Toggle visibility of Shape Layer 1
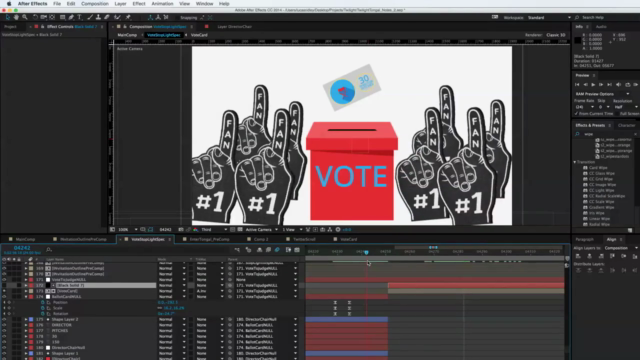640x360 pixels. [x=4, y=353]
